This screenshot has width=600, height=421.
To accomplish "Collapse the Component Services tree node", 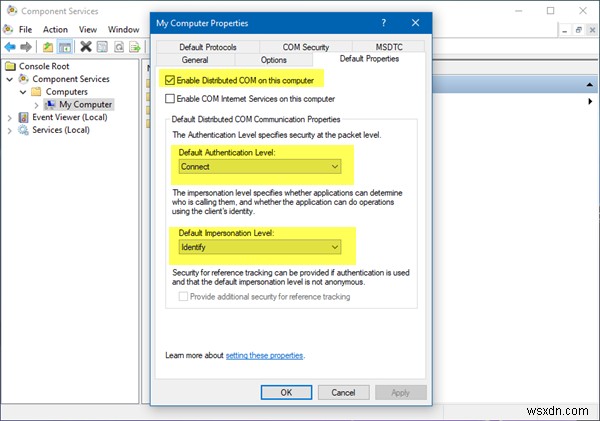I will pyautogui.click(x=10, y=79).
